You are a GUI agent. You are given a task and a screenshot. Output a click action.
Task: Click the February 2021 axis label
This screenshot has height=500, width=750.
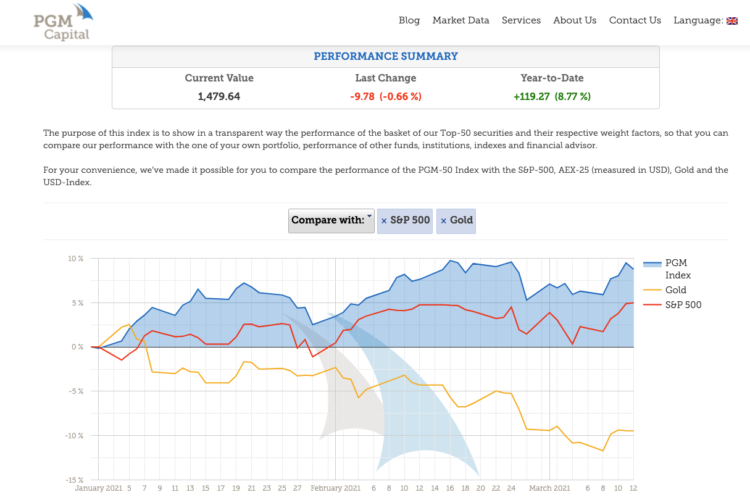pyautogui.click(x=334, y=489)
